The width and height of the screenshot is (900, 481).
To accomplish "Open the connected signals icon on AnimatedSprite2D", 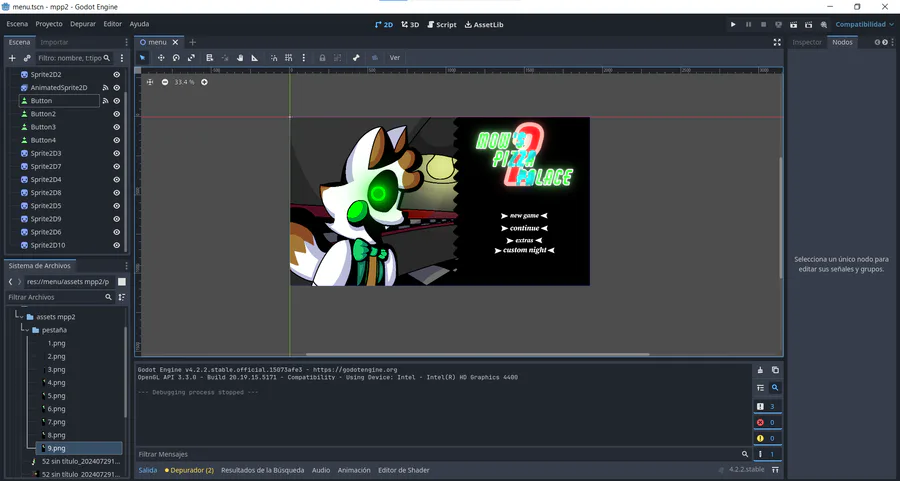I will [106, 87].
